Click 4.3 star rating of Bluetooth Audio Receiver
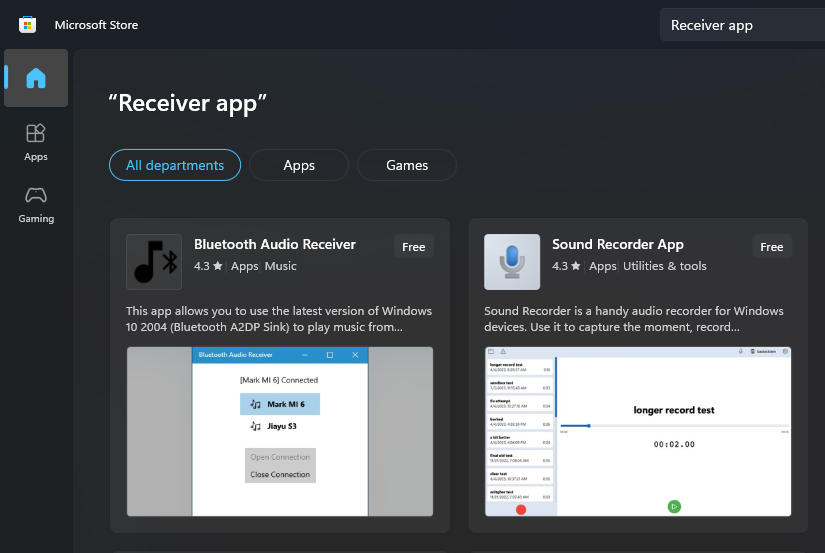The height and width of the screenshot is (553, 825). tap(208, 266)
